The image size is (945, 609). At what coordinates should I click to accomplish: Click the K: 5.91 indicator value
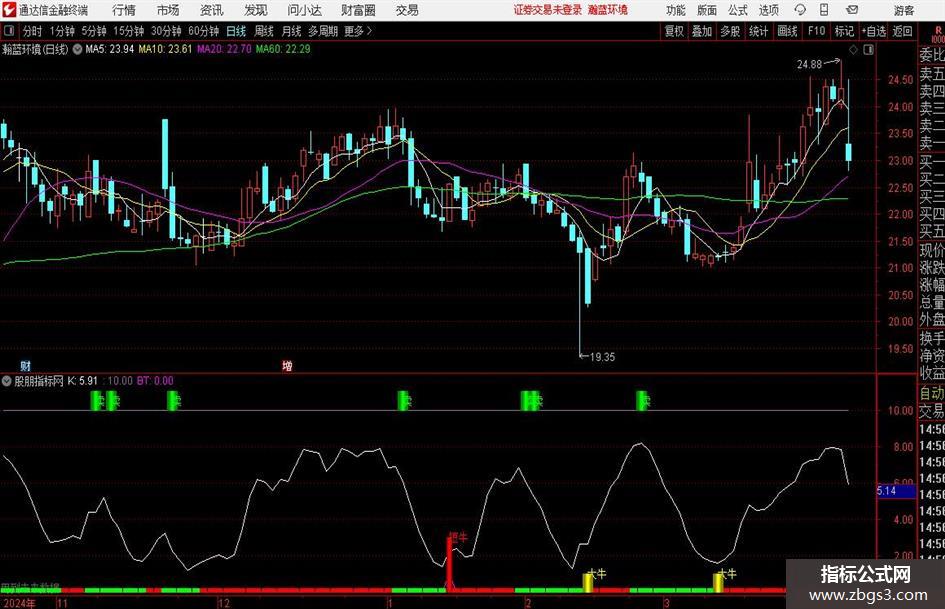(82, 381)
